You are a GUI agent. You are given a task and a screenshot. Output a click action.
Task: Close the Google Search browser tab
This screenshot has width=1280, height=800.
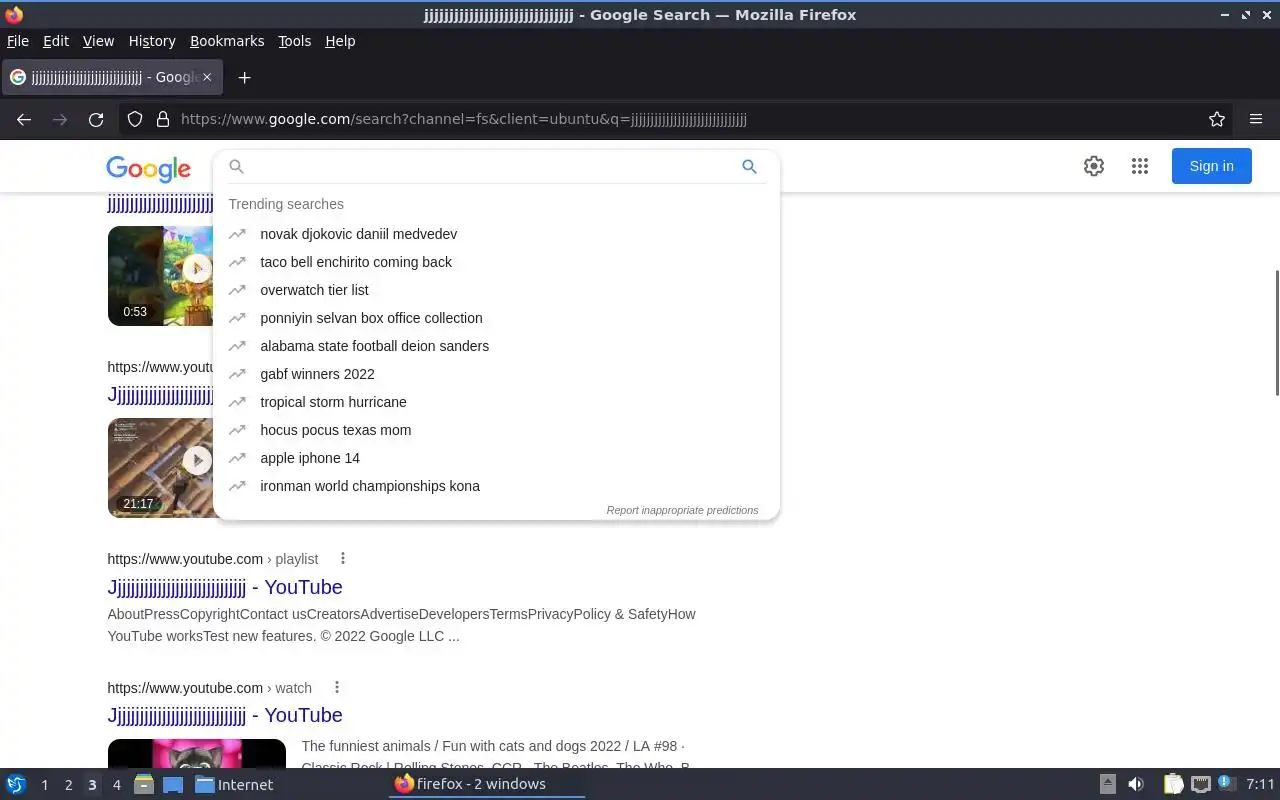point(207,77)
